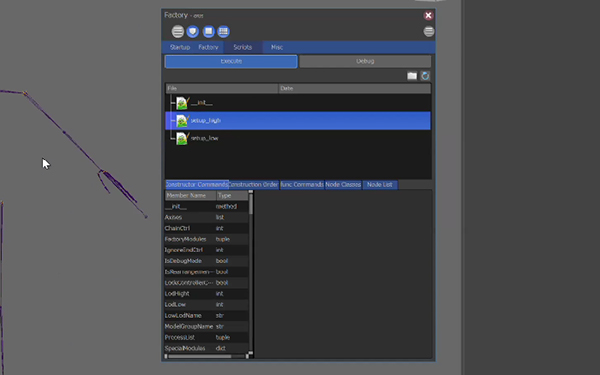
Task: Select the setup_high script row
Action: (x=298, y=121)
